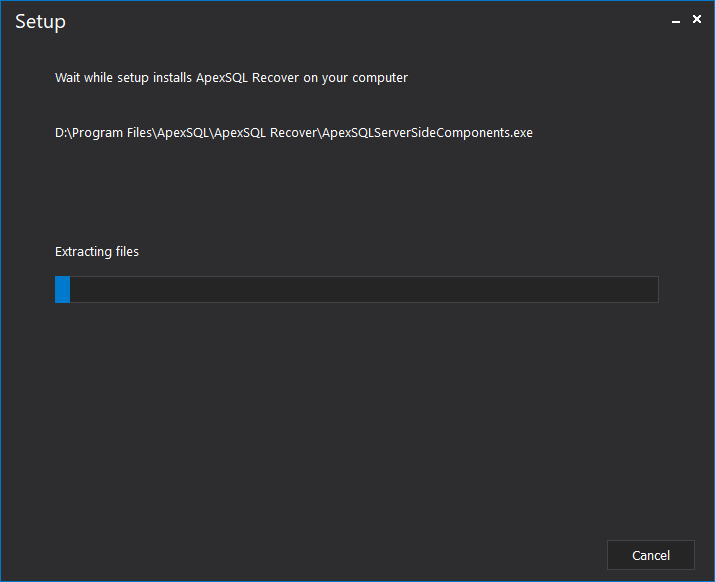Viewport: 715px width, 582px height.
Task: Click the "Setup" window title
Action: 40,22
